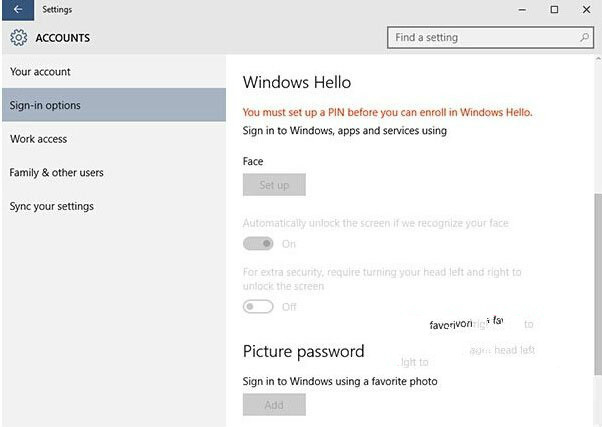Select 'Sign-in options' in sidebar

point(45,105)
